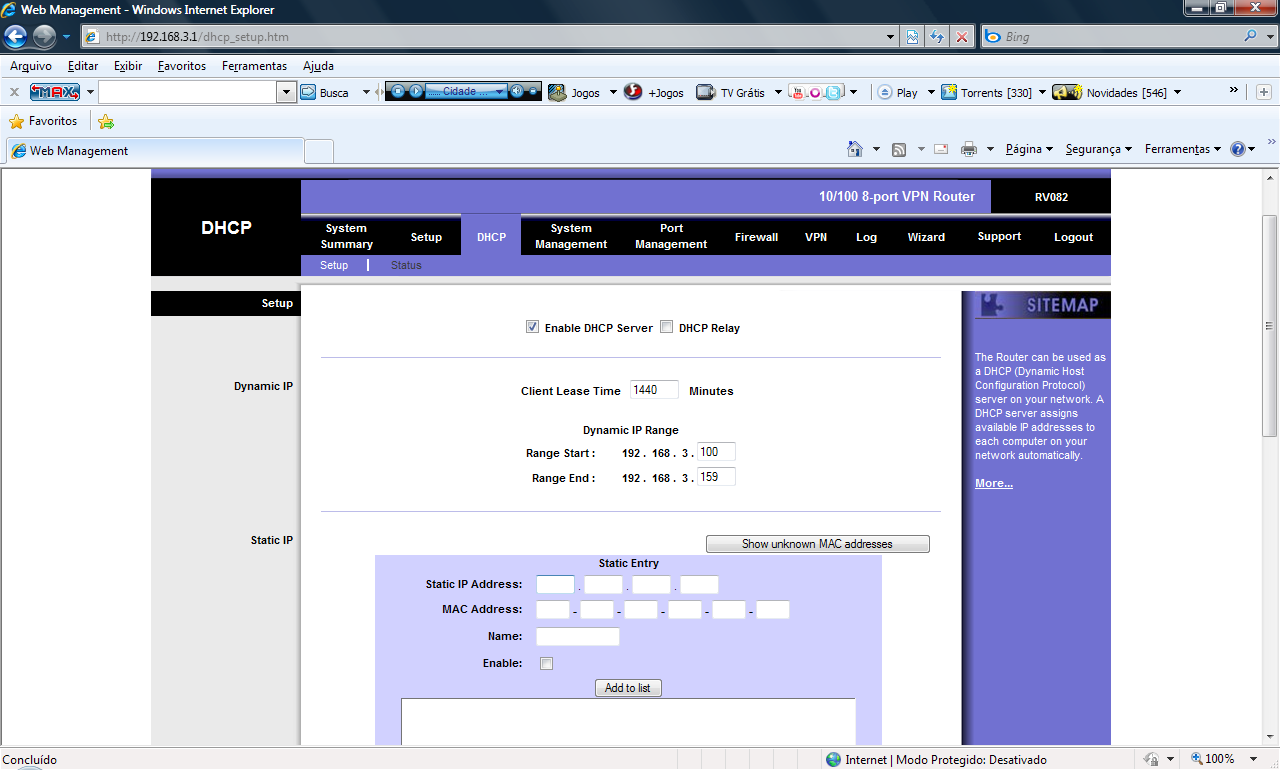The height and width of the screenshot is (770, 1280).
Task: Open the Arquivo menu
Action: (x=31, y=66)
